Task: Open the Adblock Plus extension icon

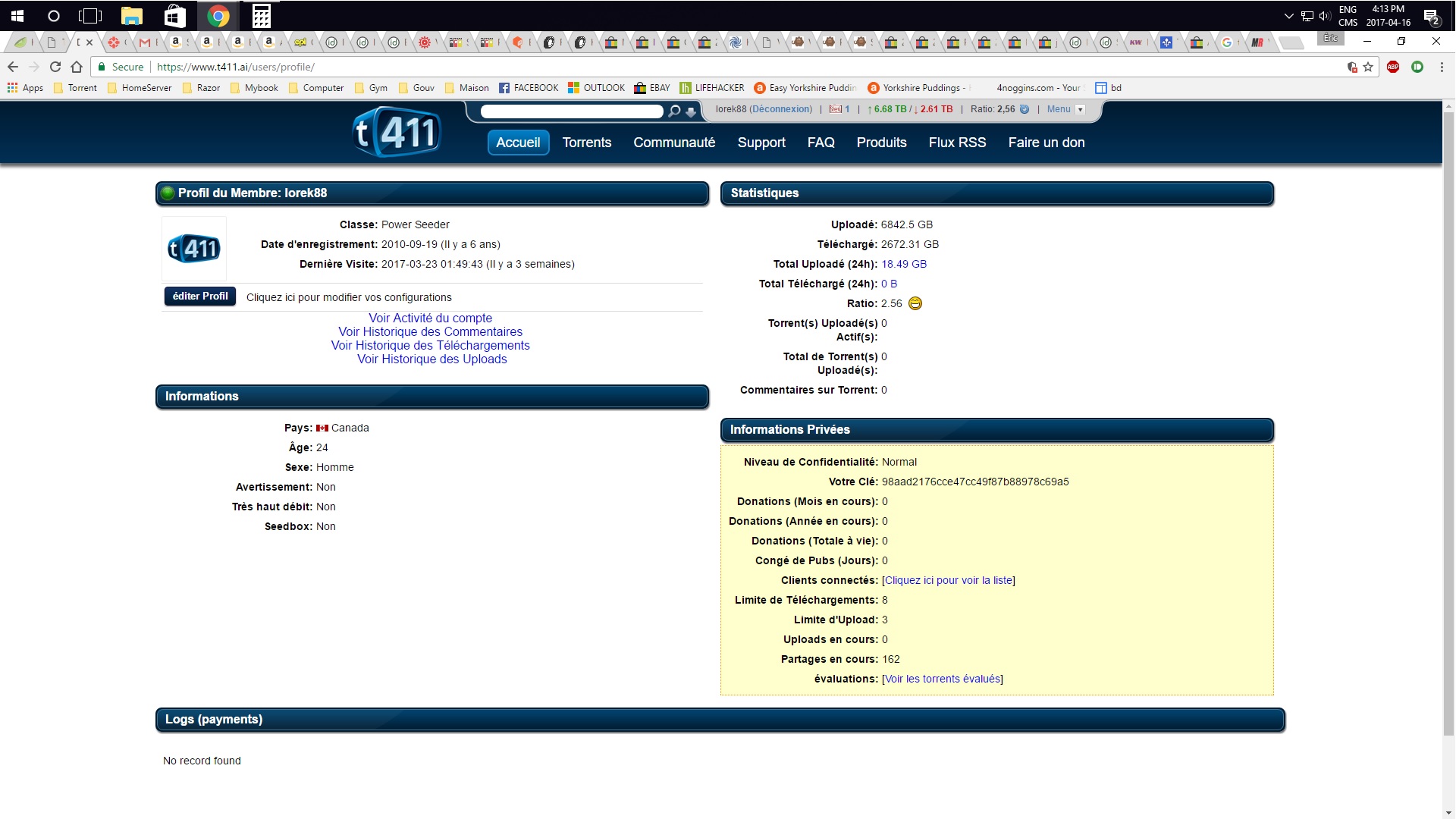Action: [1393, 67]
